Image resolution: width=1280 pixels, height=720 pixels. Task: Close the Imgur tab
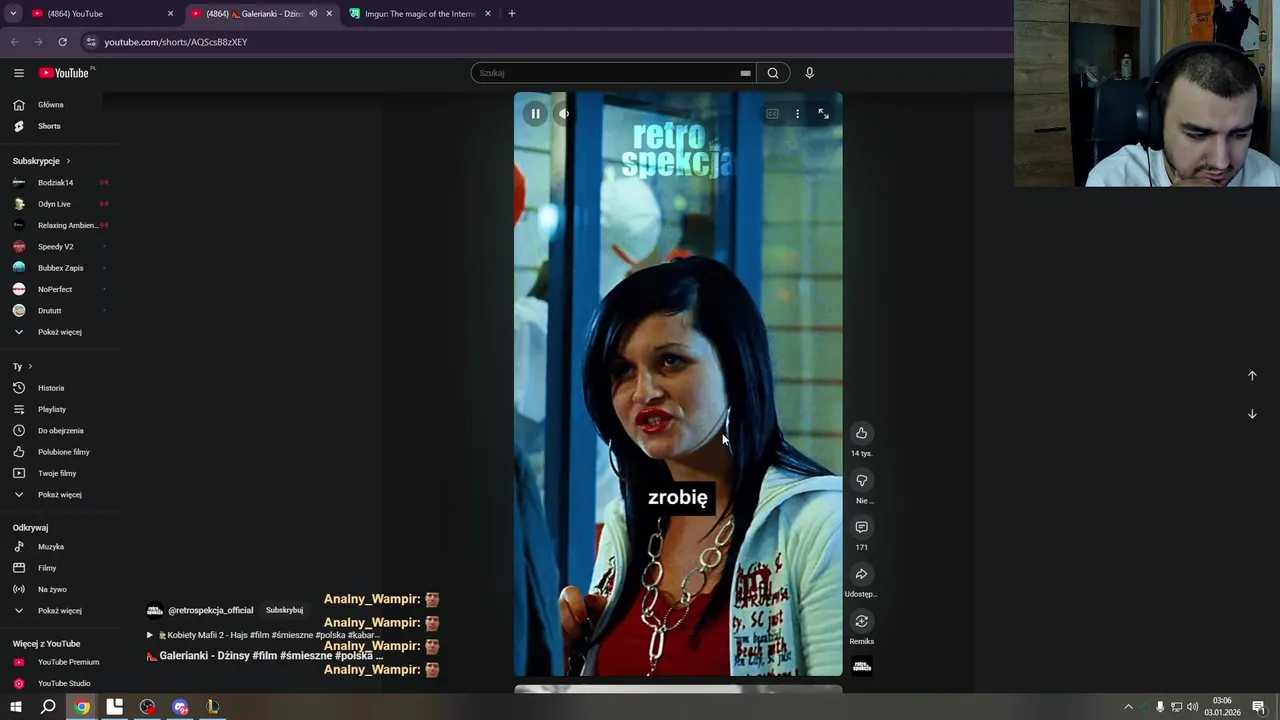coord(488,14)
